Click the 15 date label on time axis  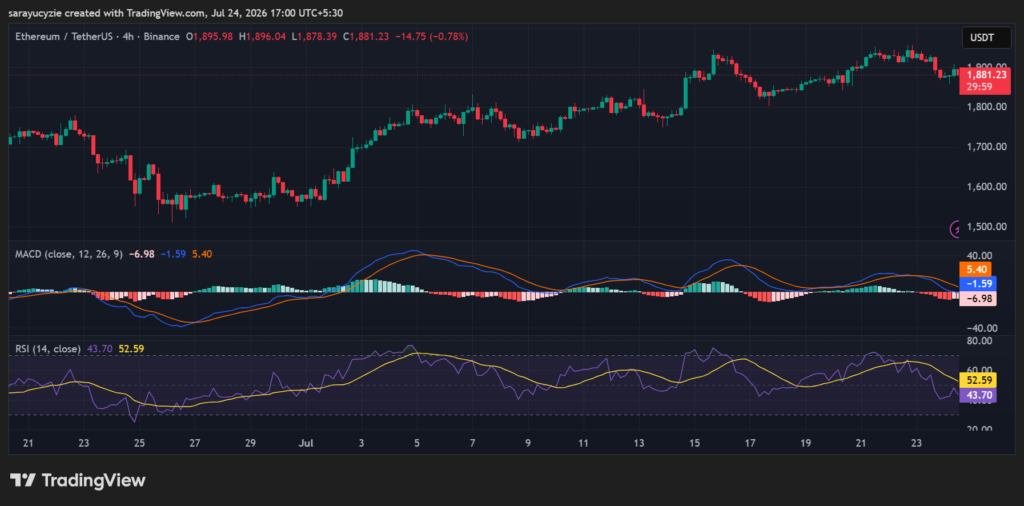click(x=694, y=443)
